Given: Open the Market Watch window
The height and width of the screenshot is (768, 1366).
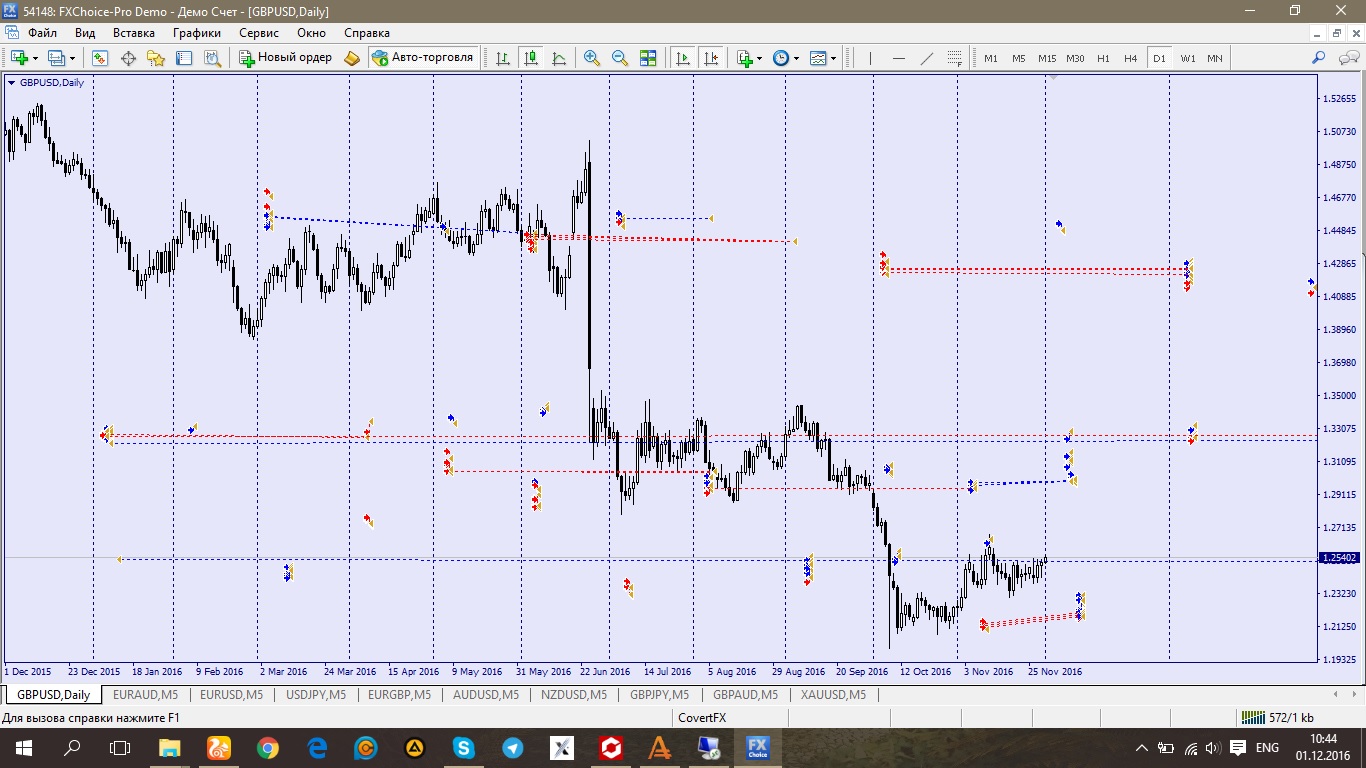Looking at the screenshot, I should click(100, 58).
